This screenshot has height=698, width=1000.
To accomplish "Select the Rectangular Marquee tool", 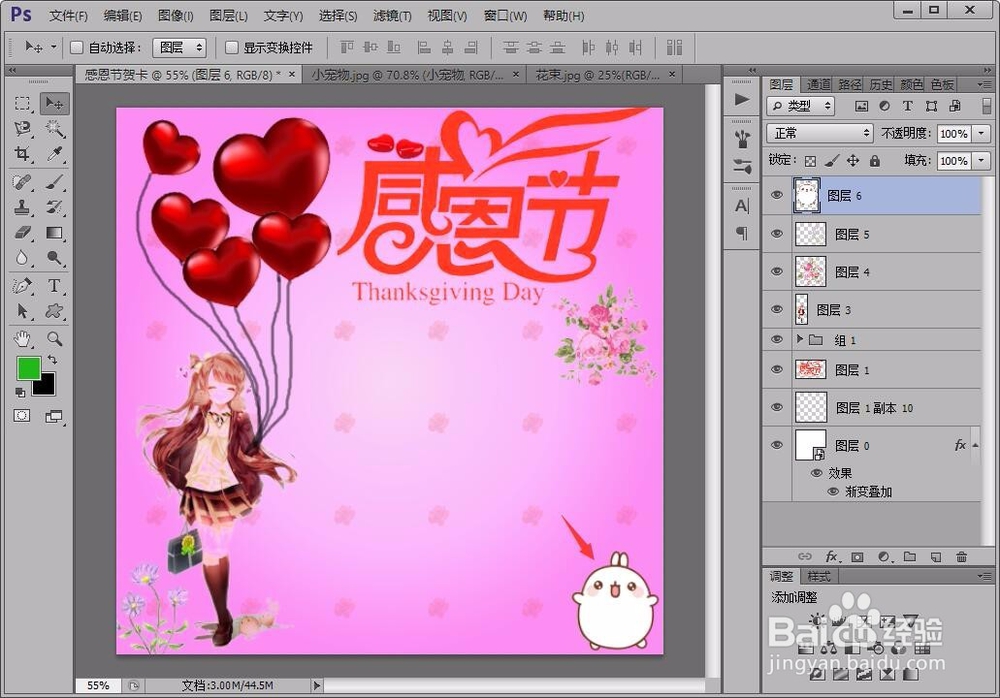I will (23, 103).
